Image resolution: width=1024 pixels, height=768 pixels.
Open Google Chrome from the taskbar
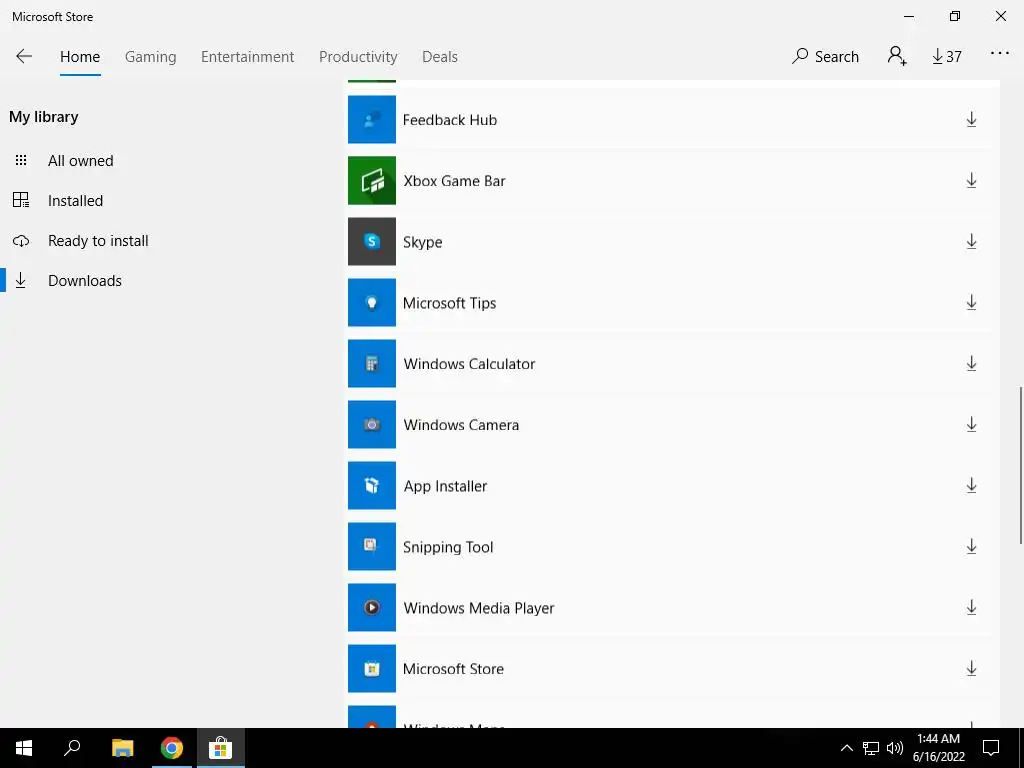click(x=172, y=748)
